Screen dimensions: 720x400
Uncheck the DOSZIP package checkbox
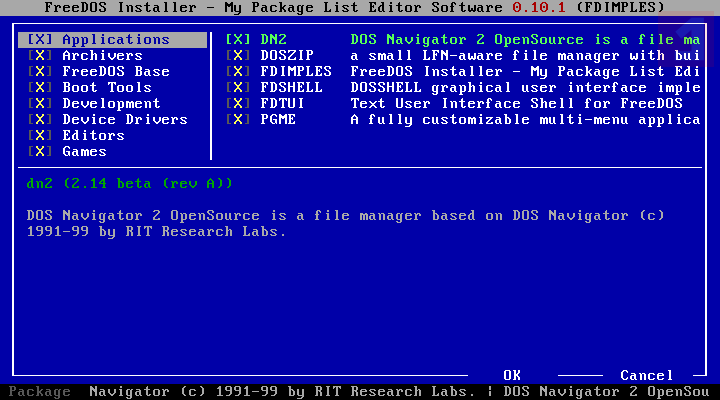[238, 56]
